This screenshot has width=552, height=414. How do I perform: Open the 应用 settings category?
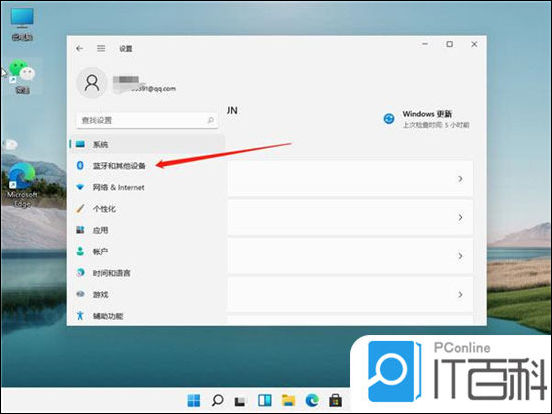147,230
